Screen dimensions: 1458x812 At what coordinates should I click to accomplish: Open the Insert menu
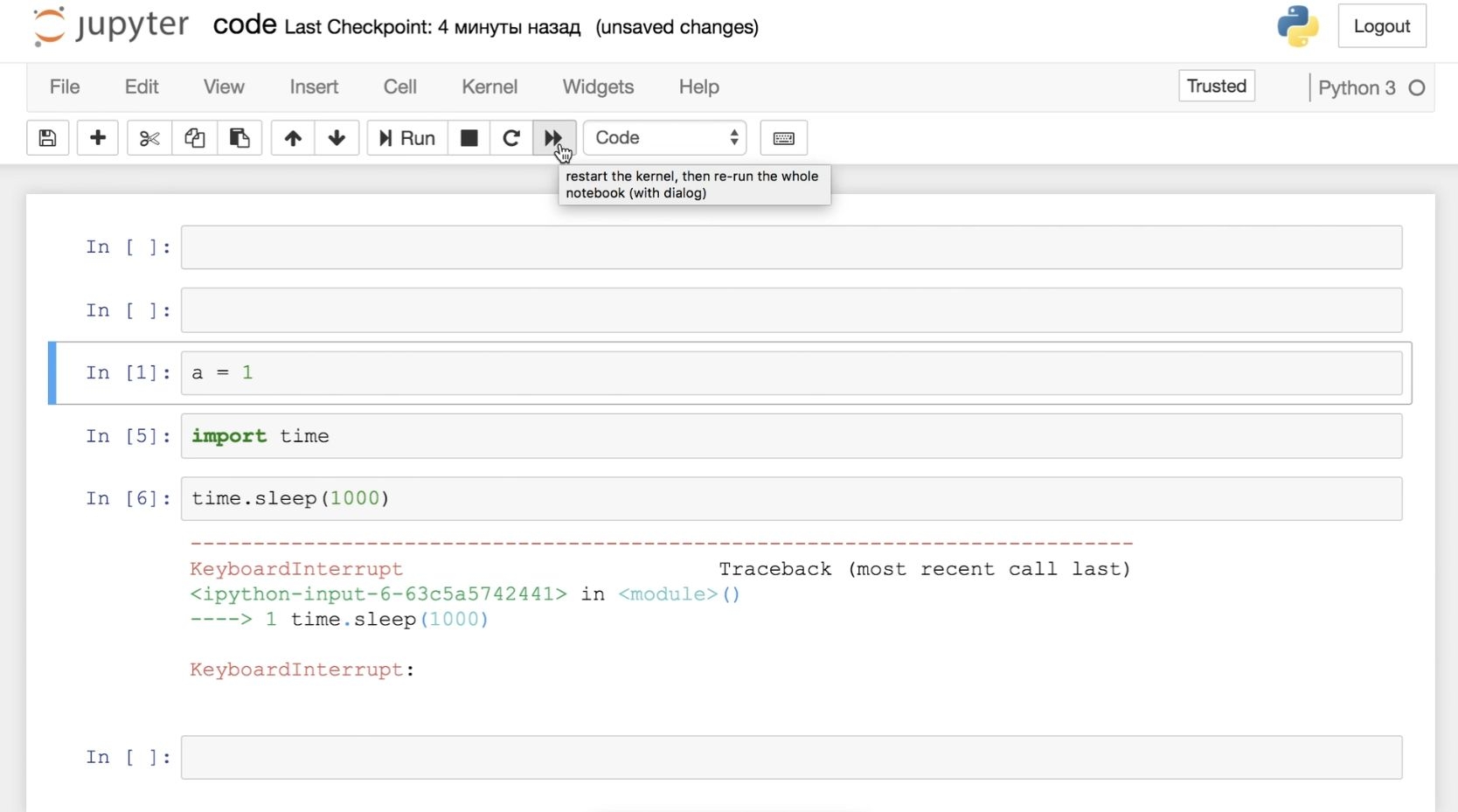tap(314, 87)
